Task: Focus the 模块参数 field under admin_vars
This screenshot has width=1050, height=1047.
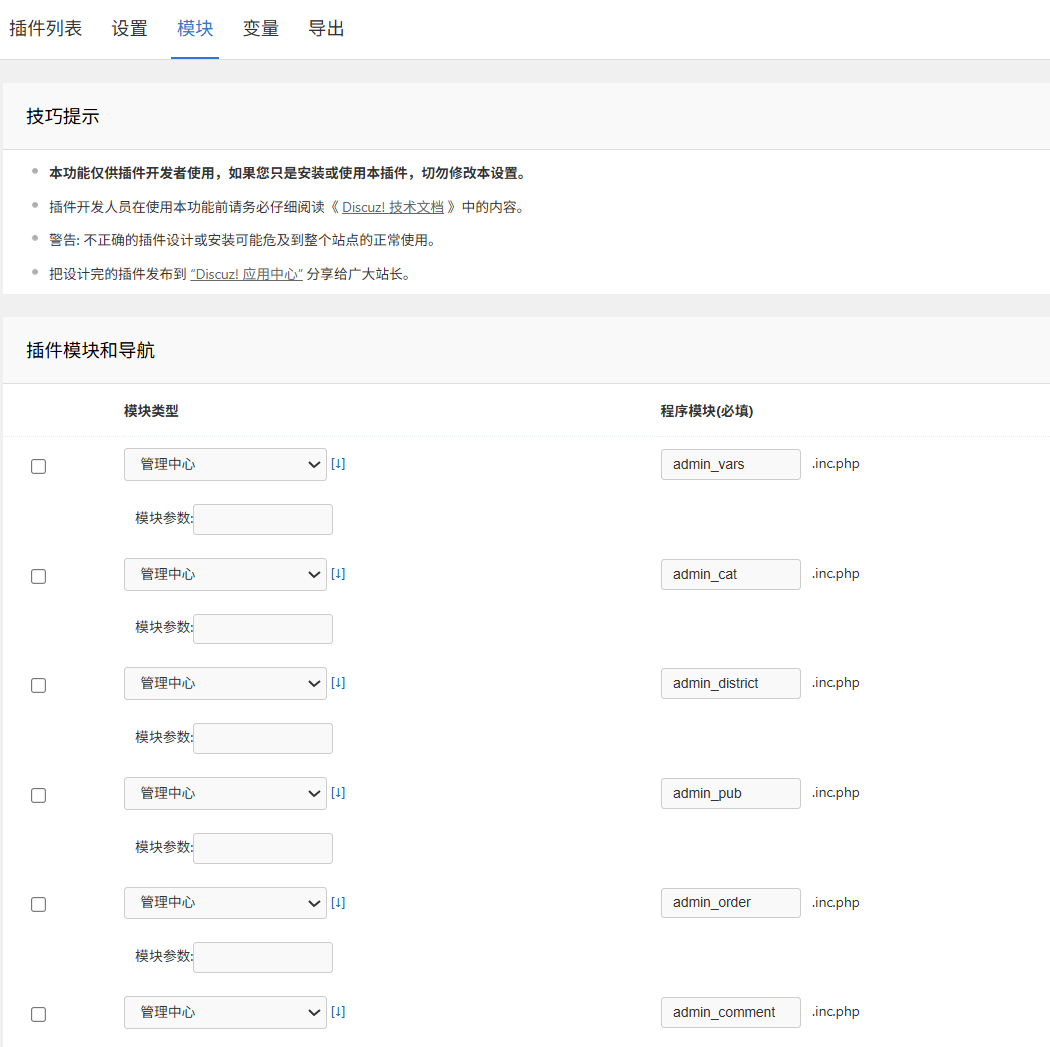Action: (263, 520)
